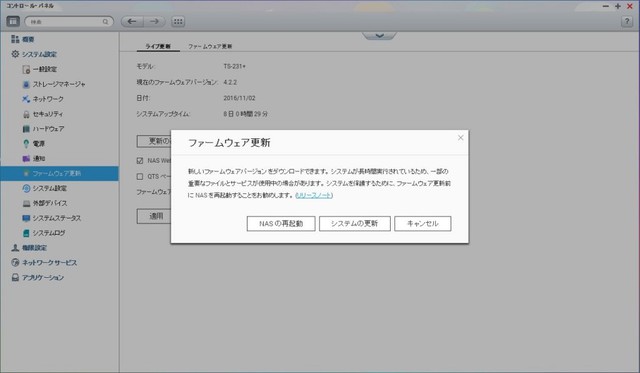Open ネットワーク network settings icon
This screenshot has height=373, width=640.
coord(26,99)
